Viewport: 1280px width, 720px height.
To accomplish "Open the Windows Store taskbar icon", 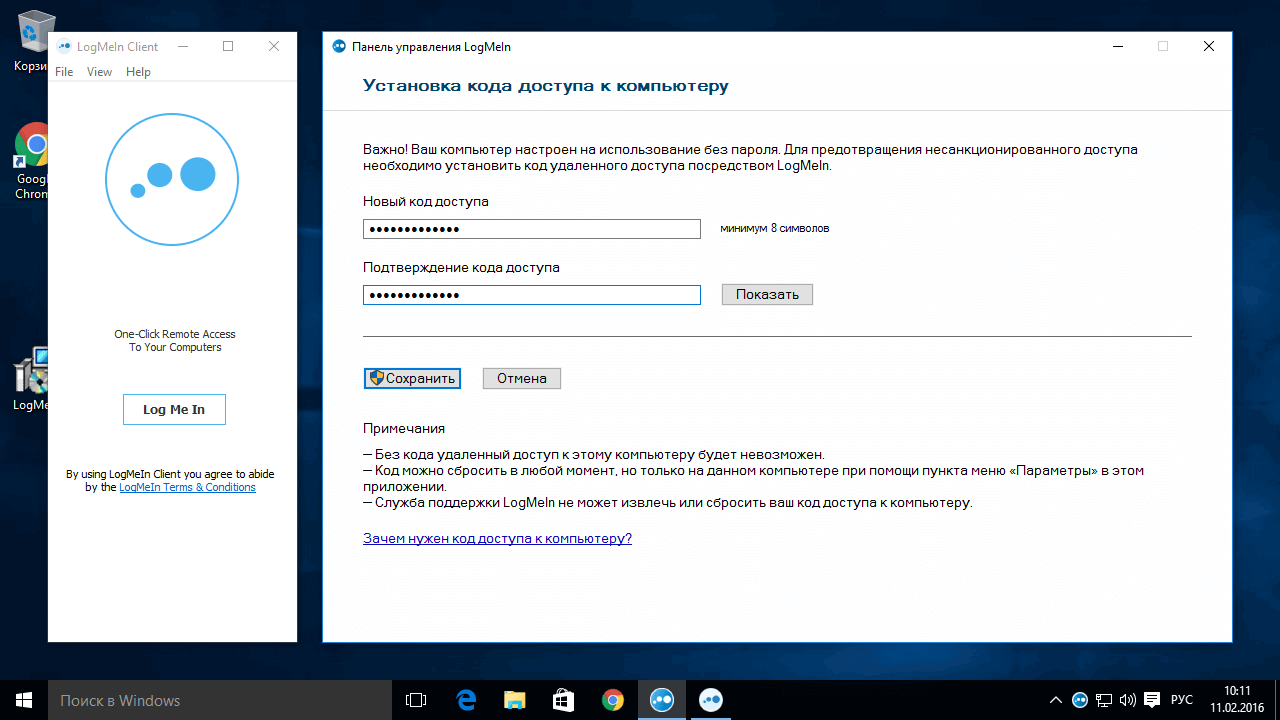I will [563, 700].
